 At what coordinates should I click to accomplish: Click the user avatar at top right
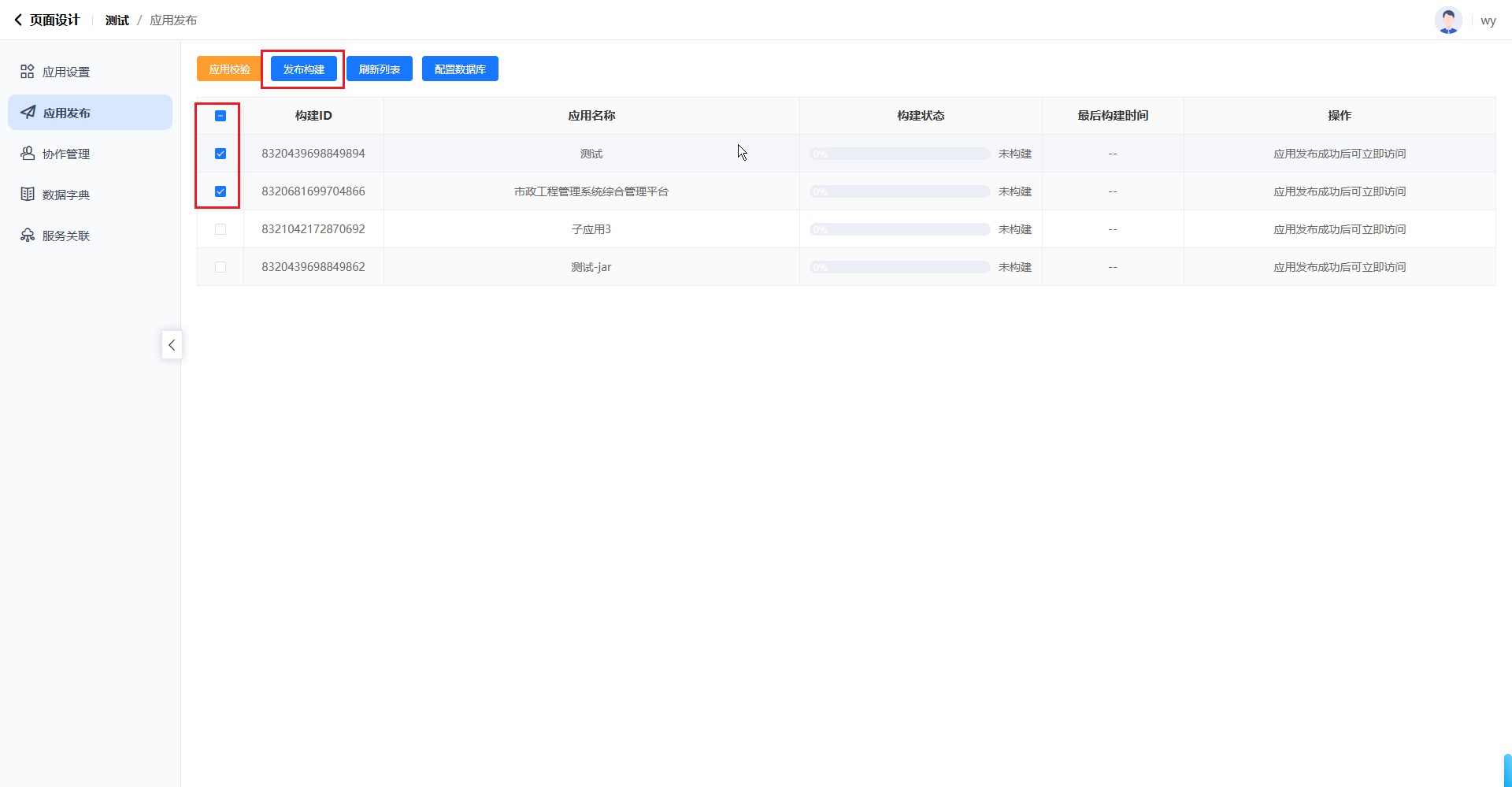click(1447, 20)
